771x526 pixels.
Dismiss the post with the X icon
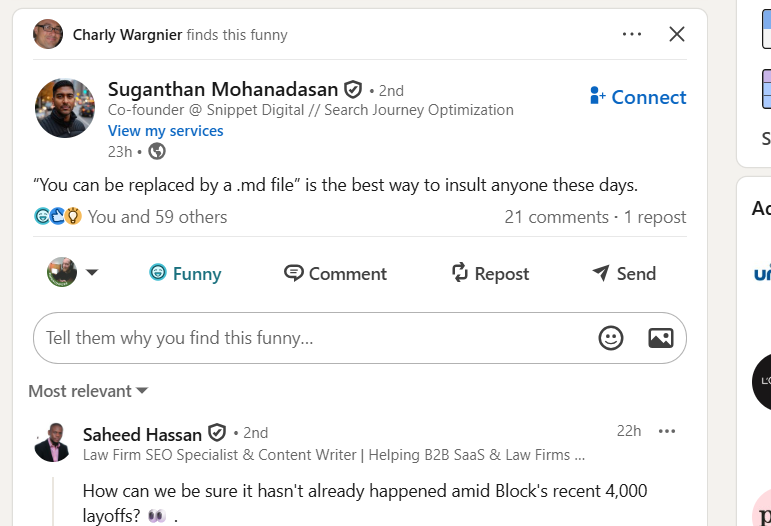pos(677,34)
